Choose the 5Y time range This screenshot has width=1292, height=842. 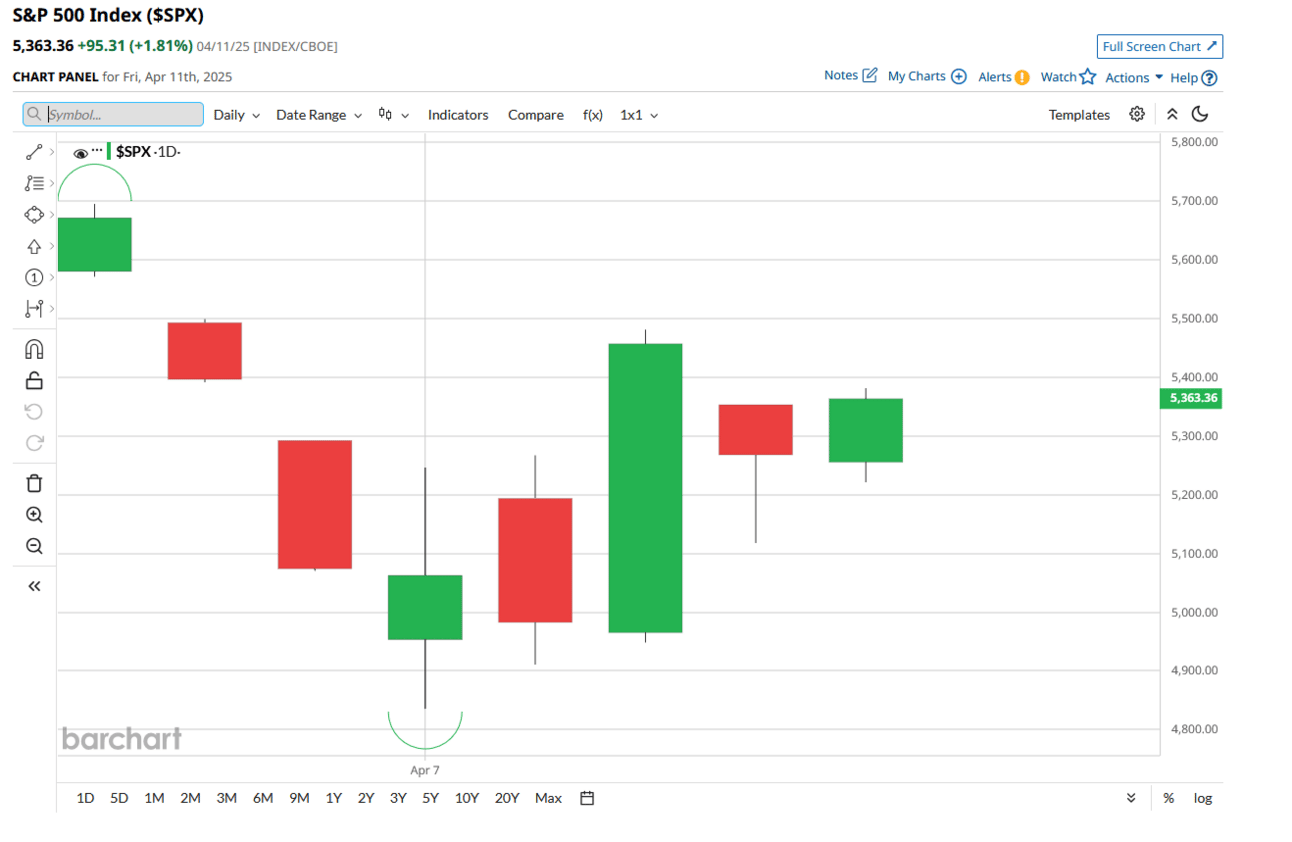(x=431, y=798)
